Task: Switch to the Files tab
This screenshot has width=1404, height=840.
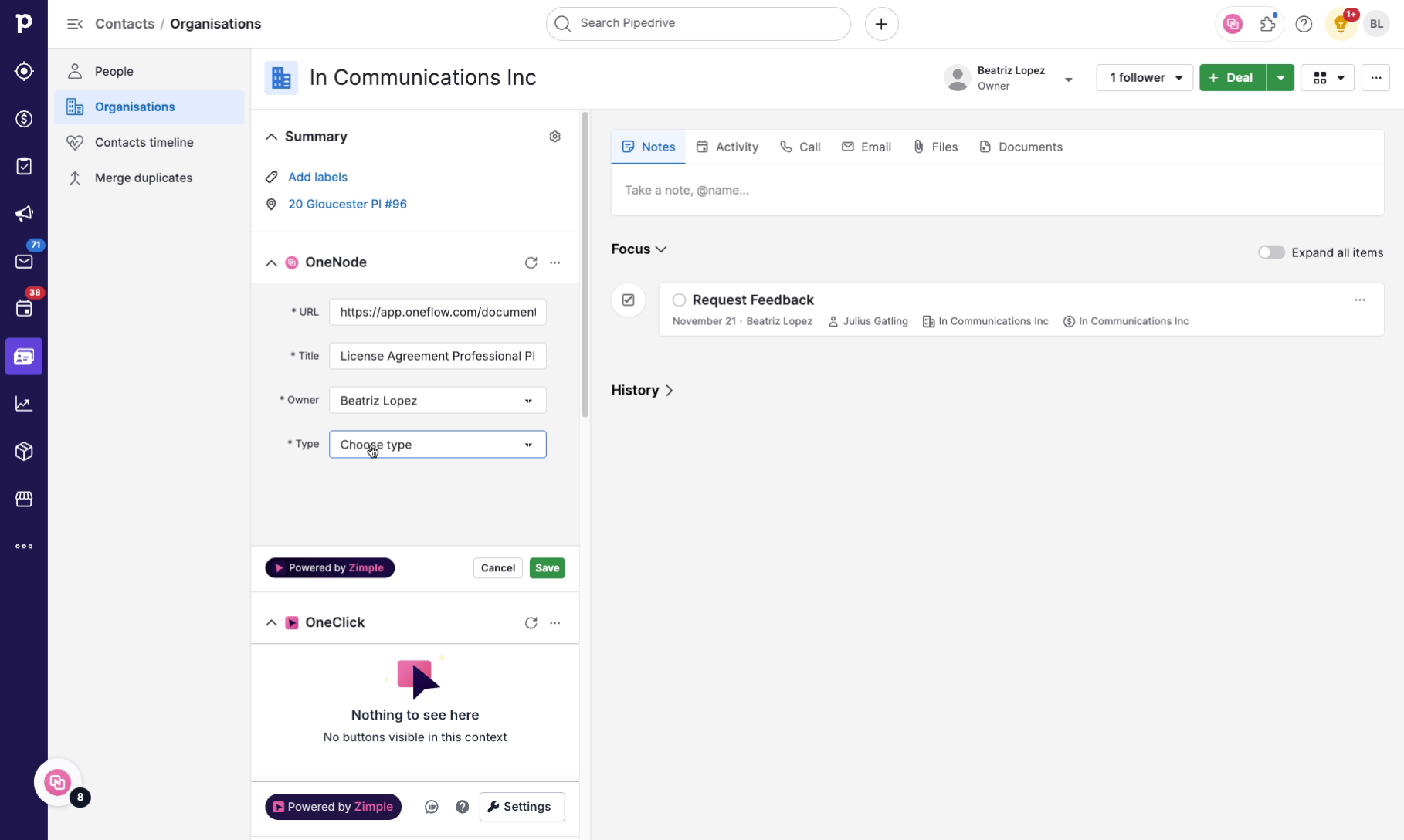Action: click(935, 147)
